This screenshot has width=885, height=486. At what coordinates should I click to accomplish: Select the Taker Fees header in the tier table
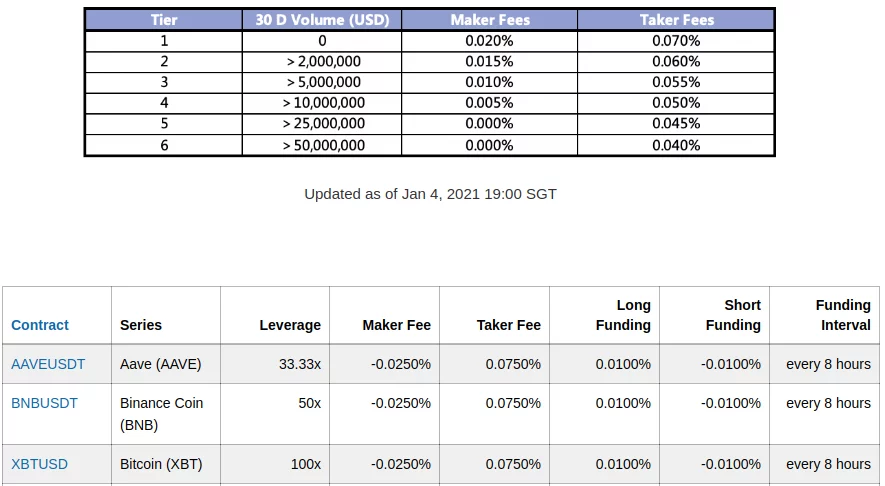(x=676, y=20)
